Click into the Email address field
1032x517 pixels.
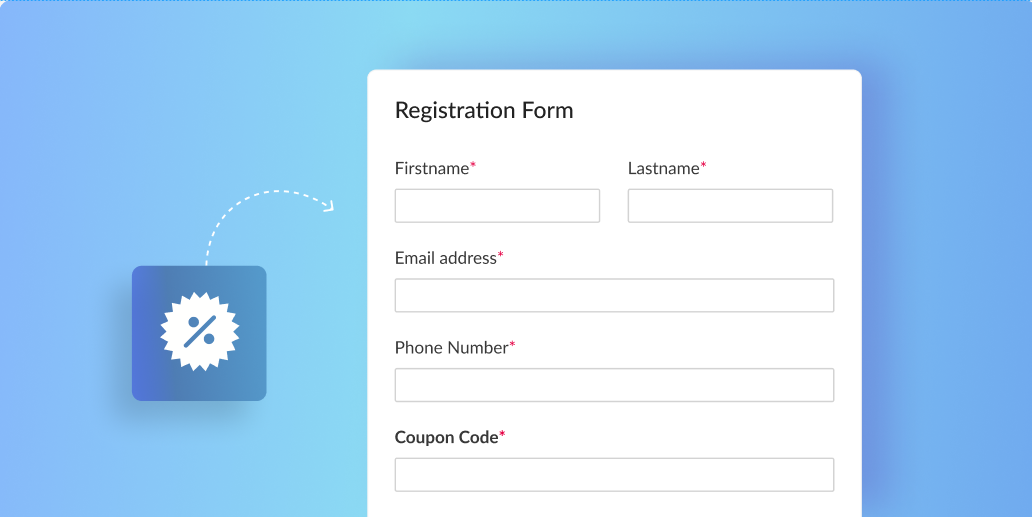[614, 296]
